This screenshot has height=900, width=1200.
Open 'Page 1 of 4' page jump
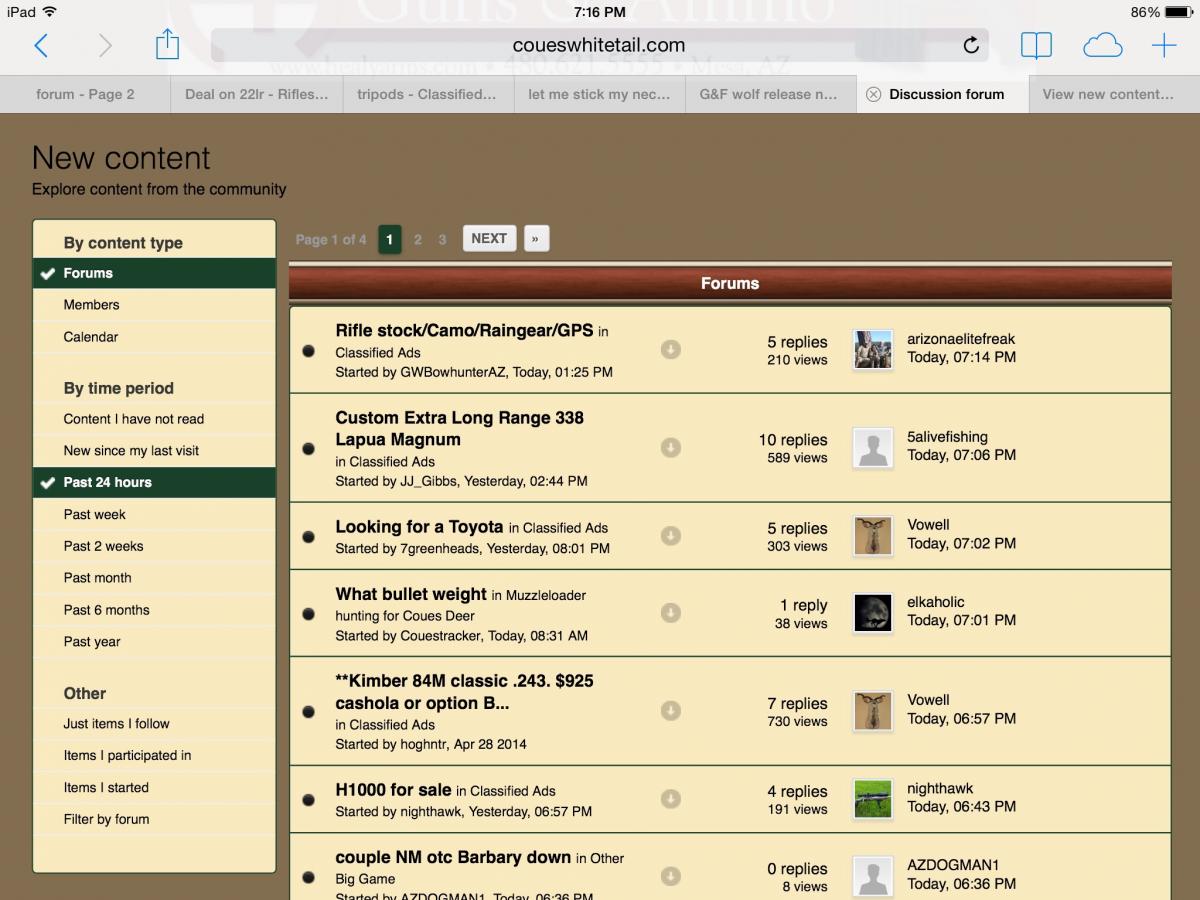click(x=331, y=239)
